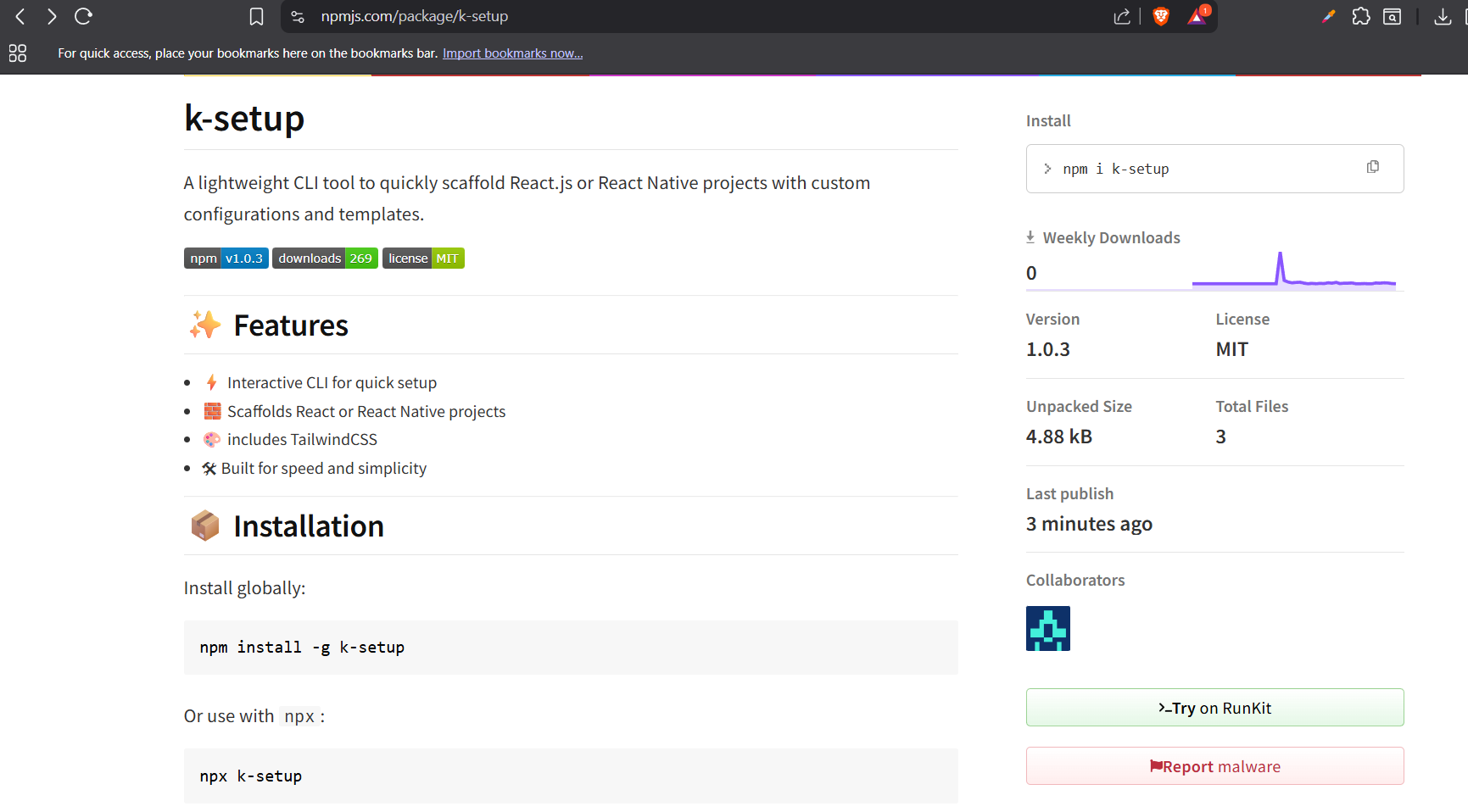Bookmark this page with the bookmark icon
The image size is (1468, 812).
256,16
